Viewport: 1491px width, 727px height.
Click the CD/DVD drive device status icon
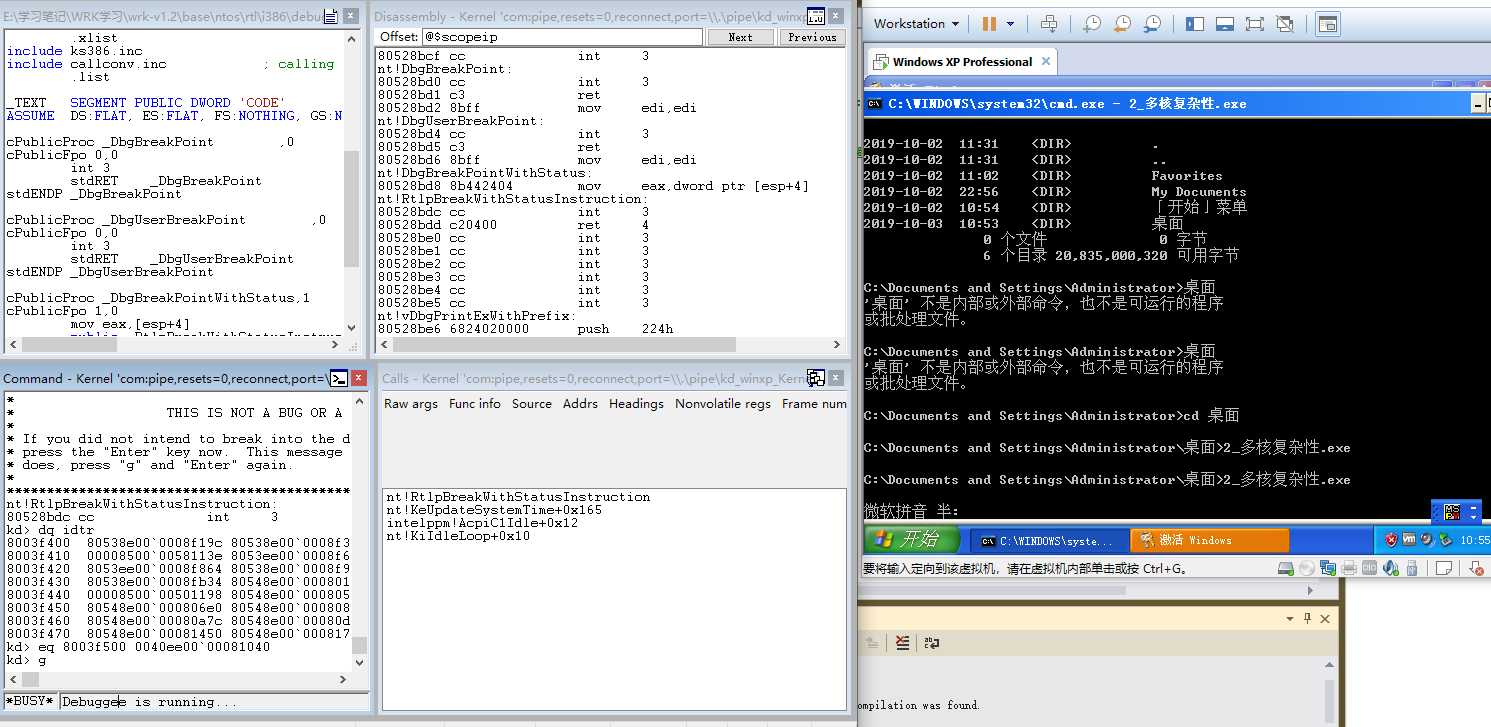pos(1307,568)
